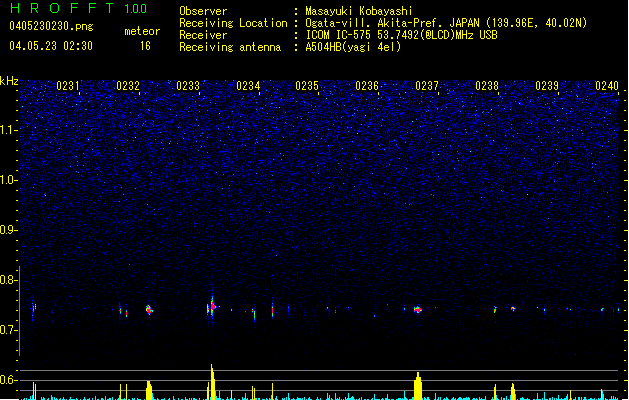Click the 1.1 kHz frequency axis label
The height and width of the screenshot is (400, 629).
coord(9,130)
